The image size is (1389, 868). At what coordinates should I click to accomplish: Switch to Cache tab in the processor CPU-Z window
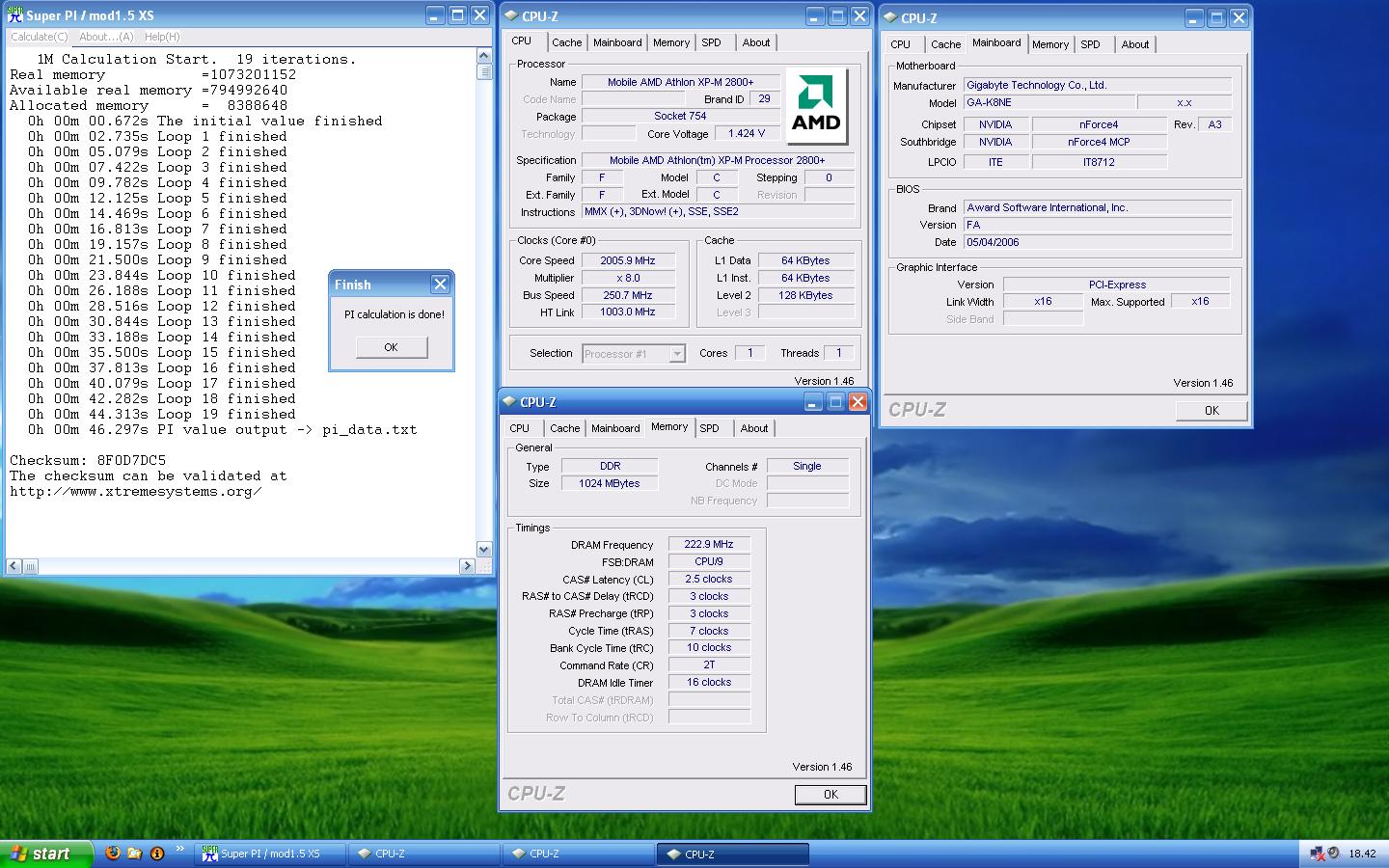567,42
